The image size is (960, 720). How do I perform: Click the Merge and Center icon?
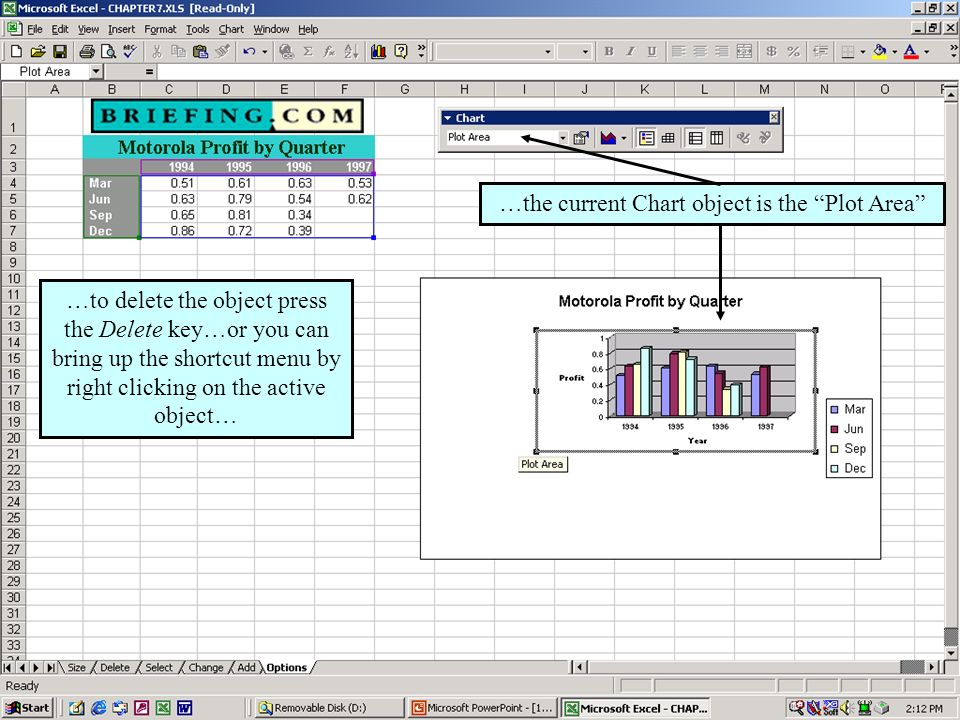coord(744,51)
